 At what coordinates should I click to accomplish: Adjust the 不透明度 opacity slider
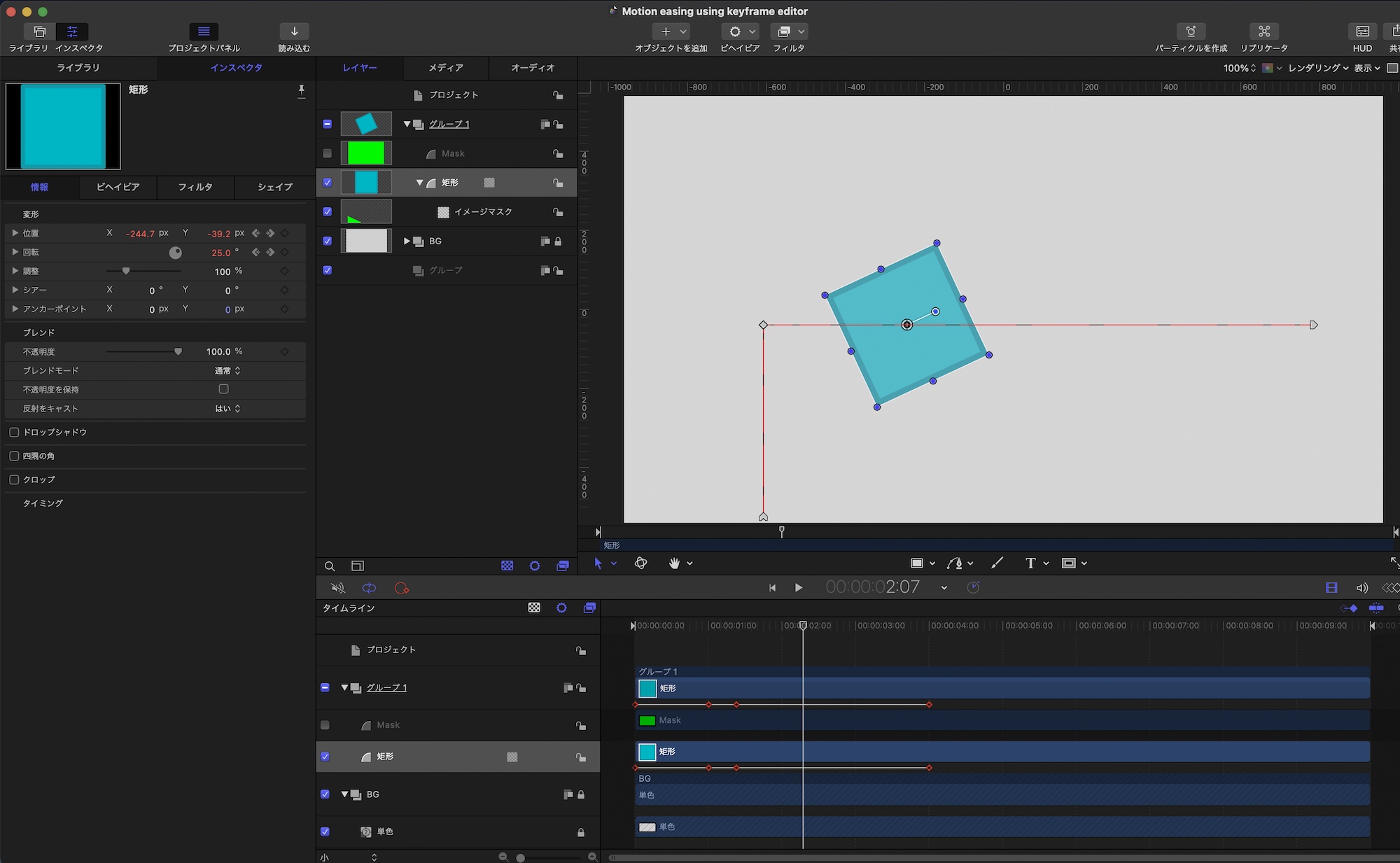(178, 352)
